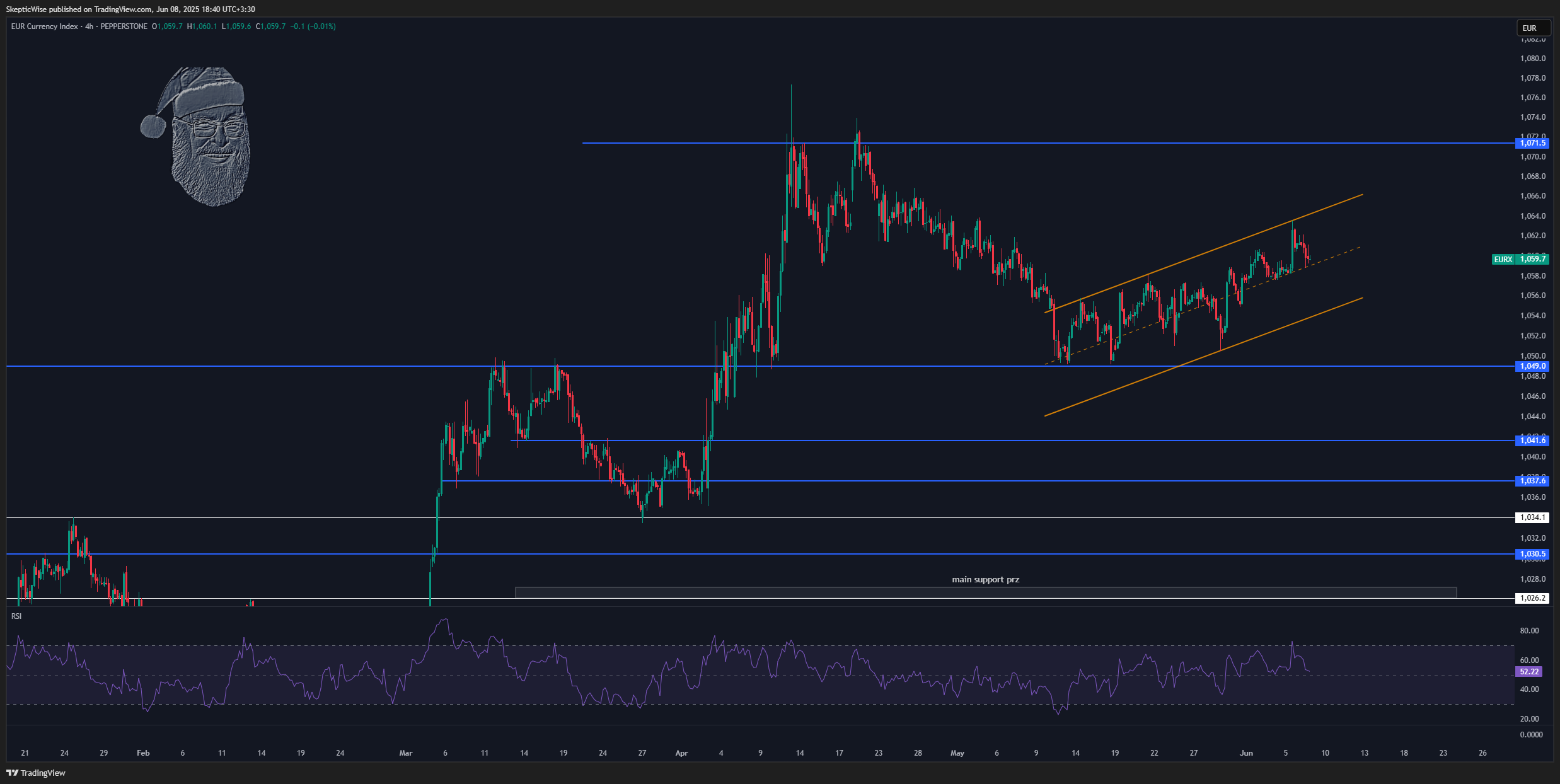Click the 1,059.7 current price value
The image size is (1560, 784).
point(1532,259)
